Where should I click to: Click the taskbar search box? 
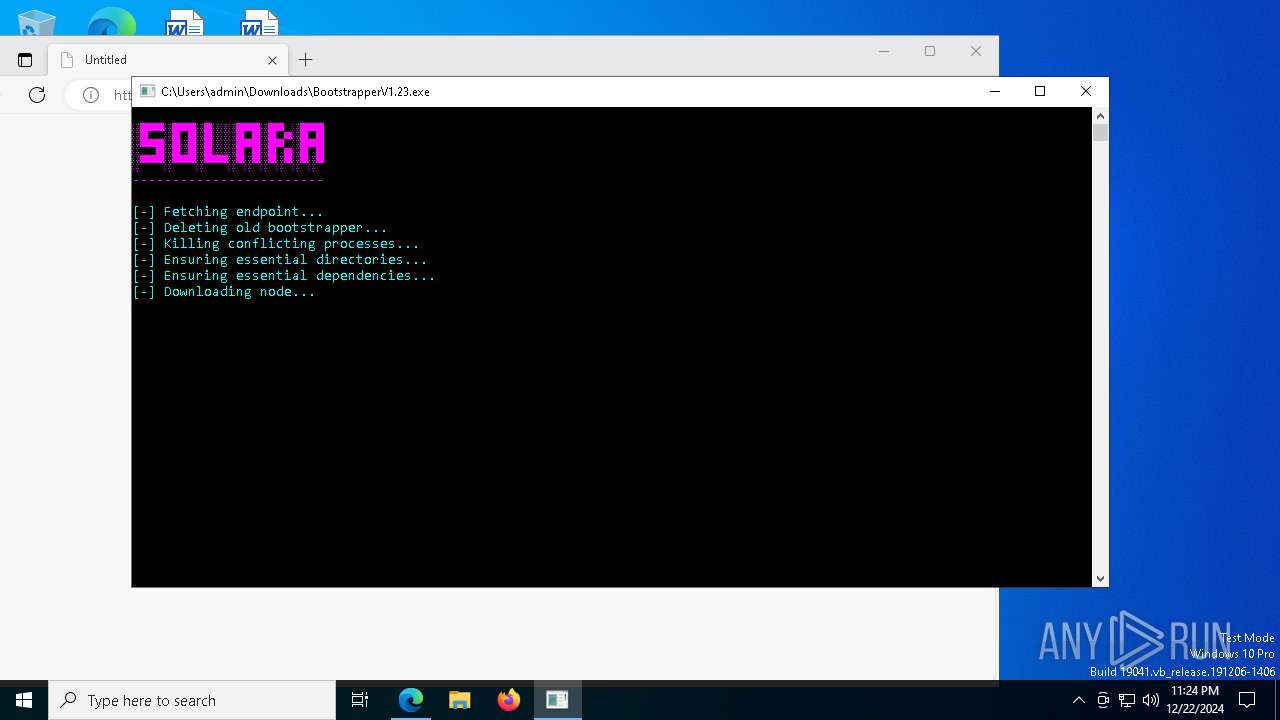192,700
